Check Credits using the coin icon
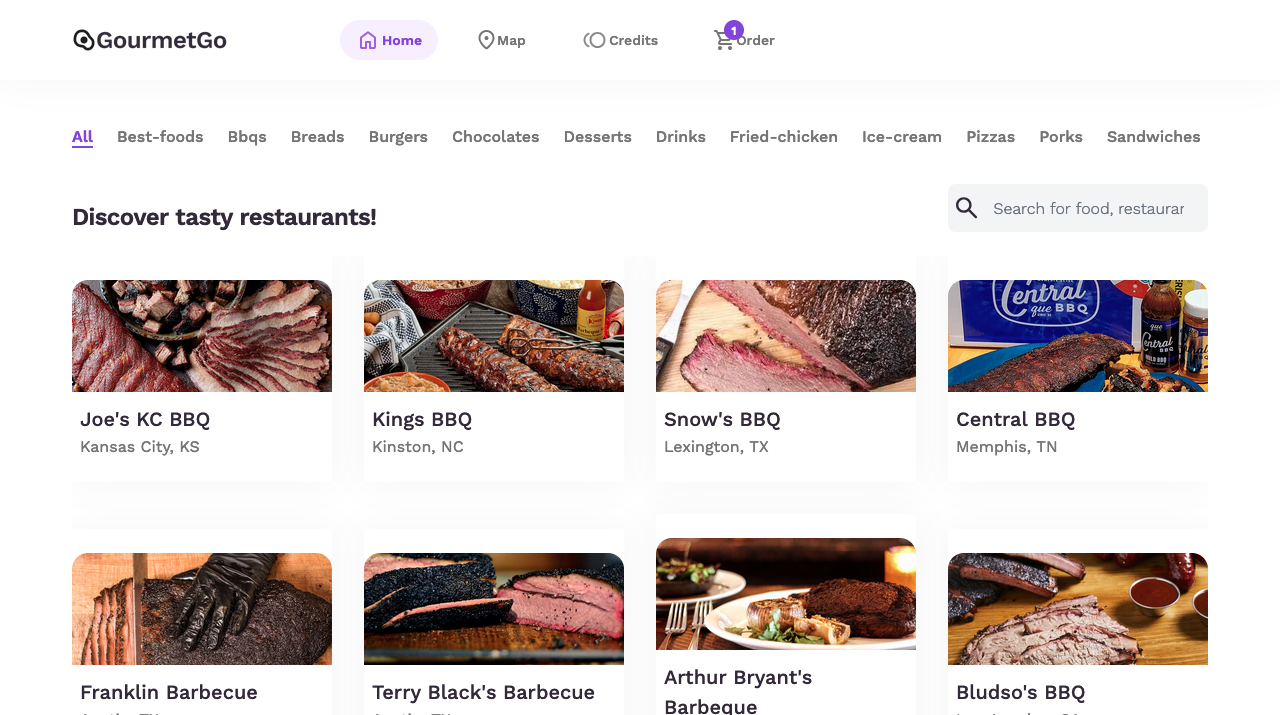Screen dimensions: 1280x715 coord(597,39)
